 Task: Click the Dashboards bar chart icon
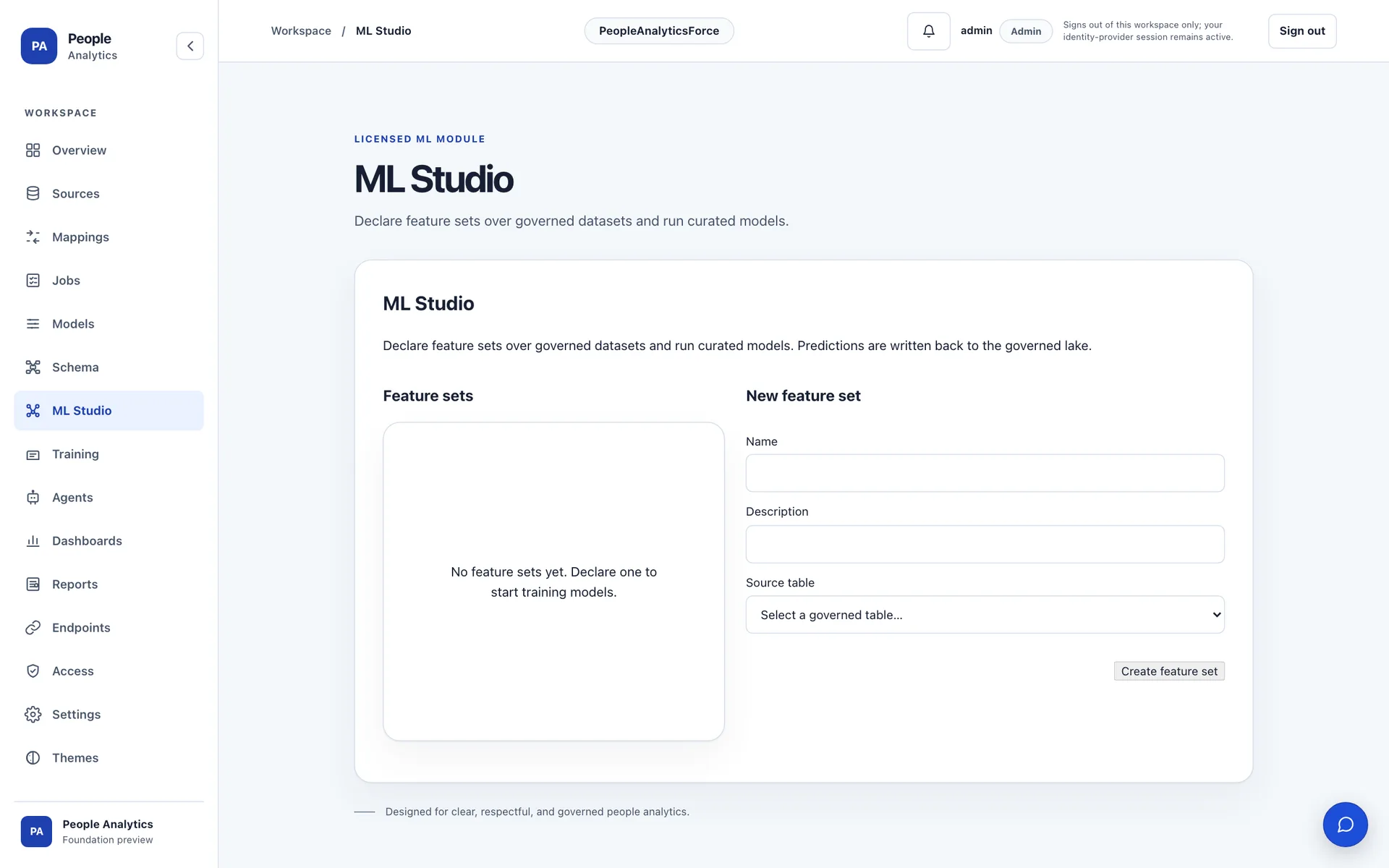[33, 540]
